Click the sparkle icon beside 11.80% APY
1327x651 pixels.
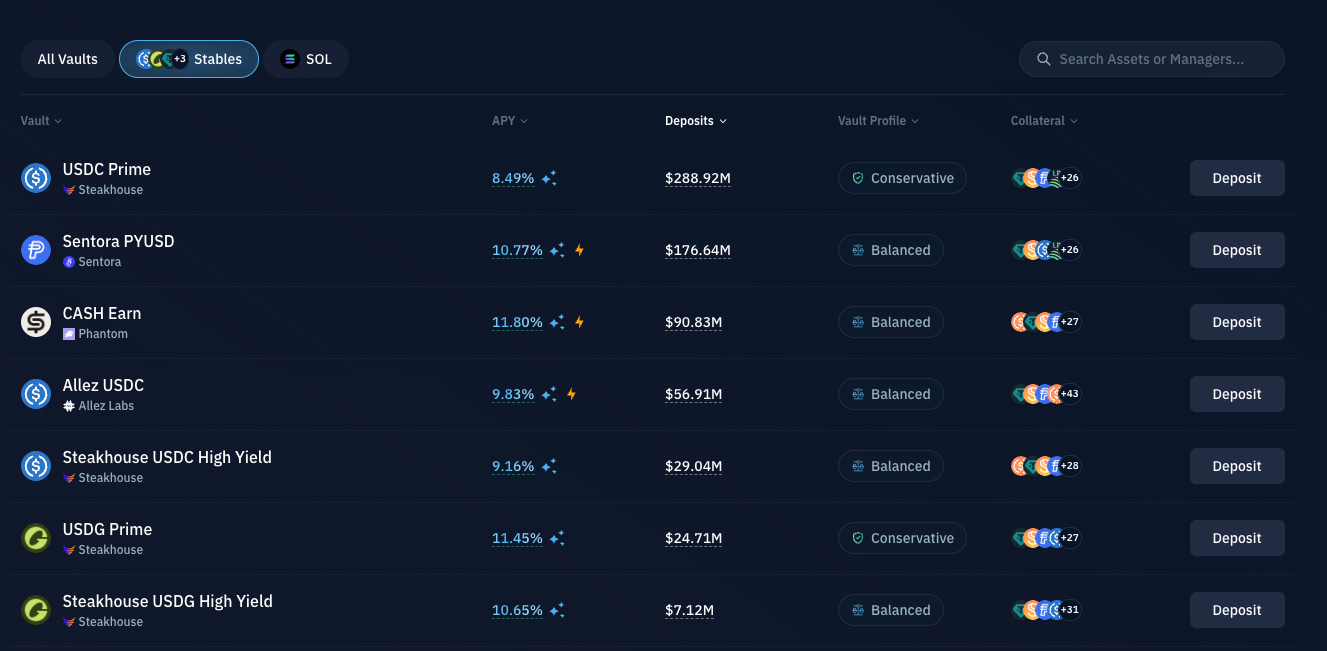click(x=557, y=322)
